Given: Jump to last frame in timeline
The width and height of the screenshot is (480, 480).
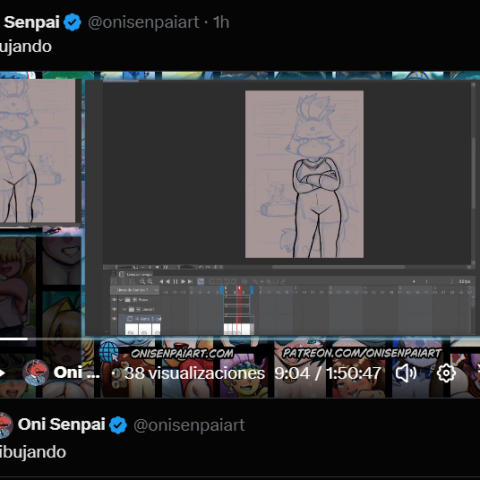Looking at the screenshot, I should coord(190,281).
